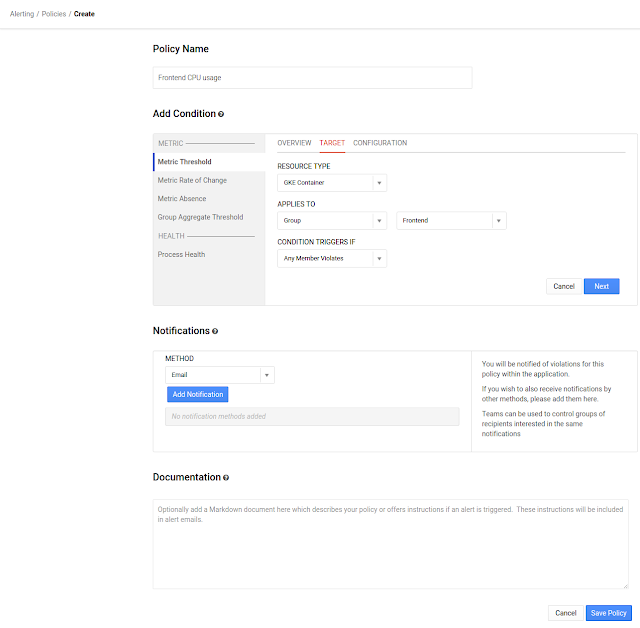Switch to the Configuration tab
Viewport: 640px width, 628px height.
(380, 143)
